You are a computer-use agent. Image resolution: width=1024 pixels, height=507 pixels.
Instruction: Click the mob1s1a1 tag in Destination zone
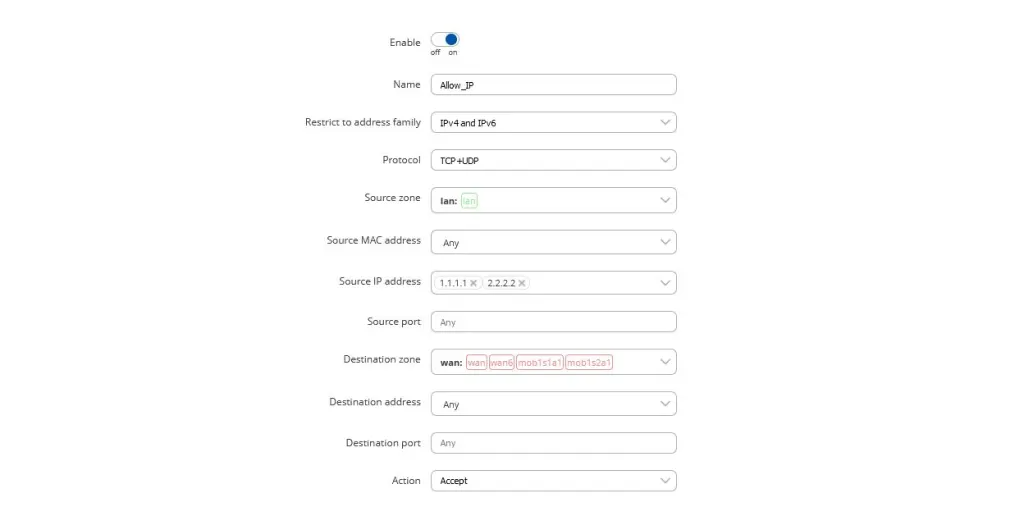[x=540, y=363]
